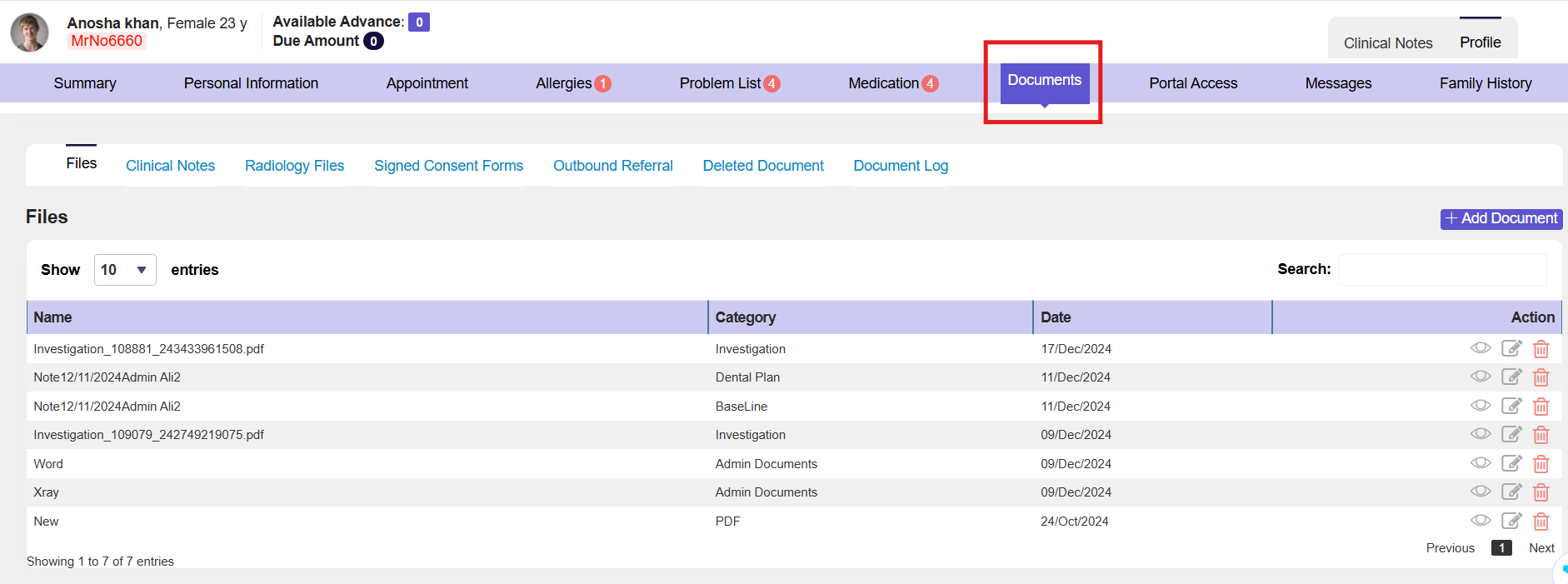This screenshot has width=1568, height=584.
Task: Preview the Xray document via eye icon
Action: point(1480,492)
